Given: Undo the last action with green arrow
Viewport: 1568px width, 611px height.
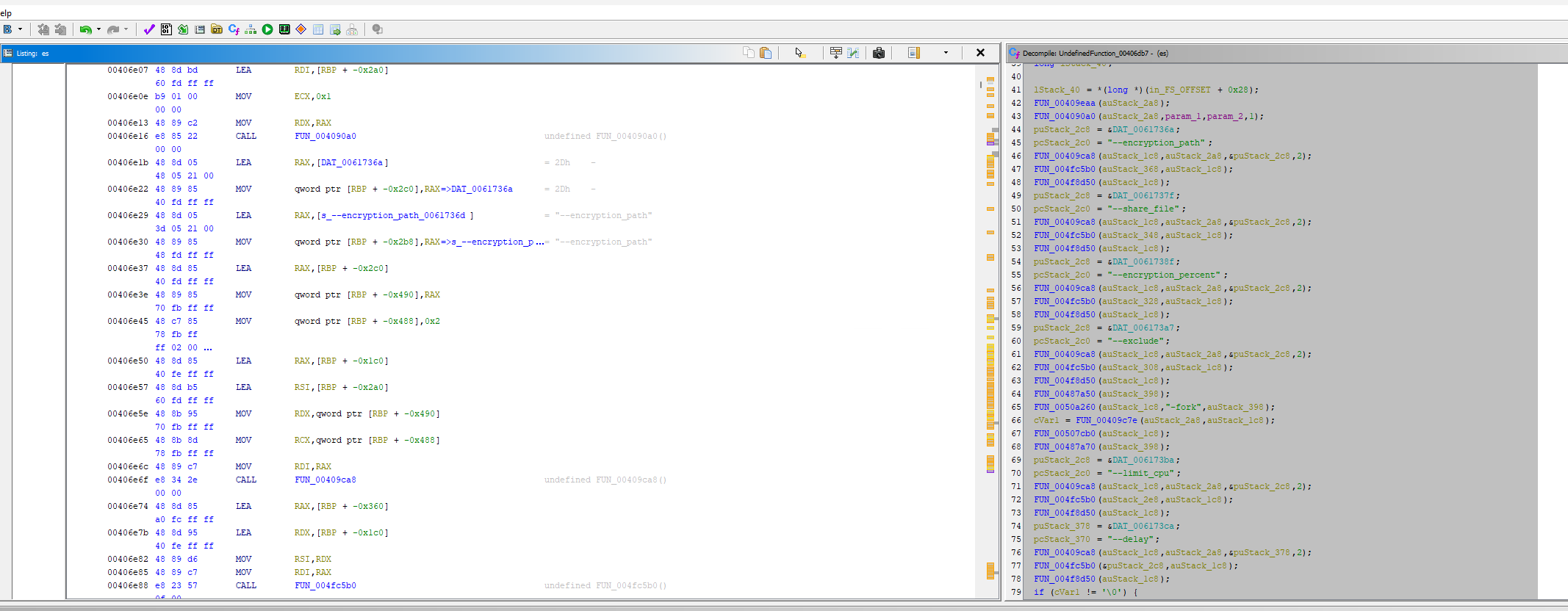Looking at the screenshot, I should point(85,29).
